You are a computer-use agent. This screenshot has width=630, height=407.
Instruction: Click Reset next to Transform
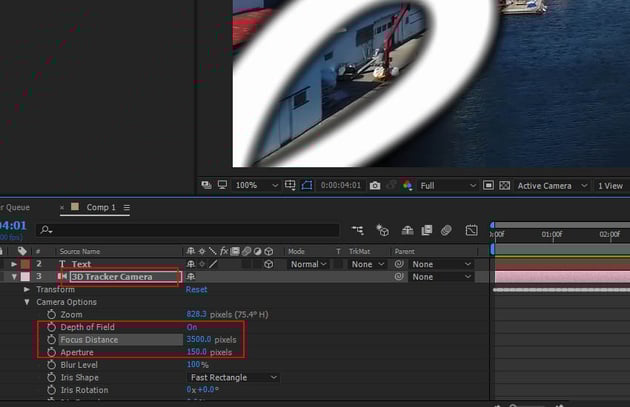[197, 290]
